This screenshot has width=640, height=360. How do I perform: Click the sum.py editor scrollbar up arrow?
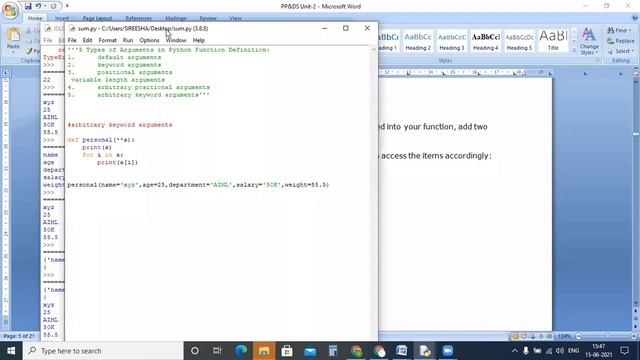coord(373,49)
